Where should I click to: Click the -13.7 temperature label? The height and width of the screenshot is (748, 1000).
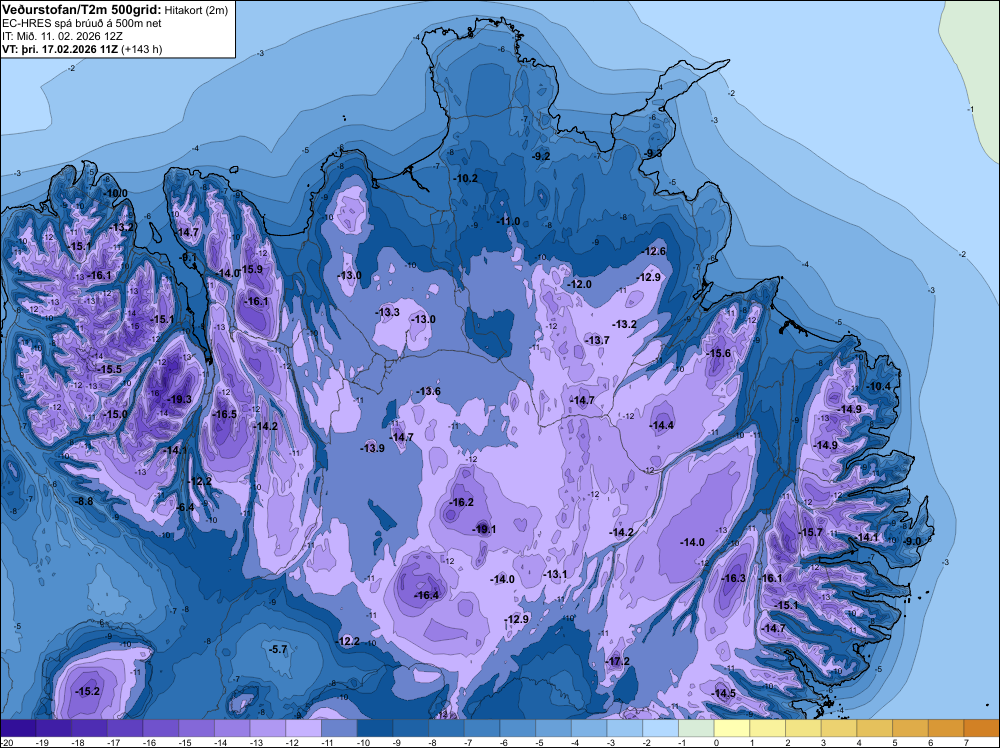pos(598,341)
